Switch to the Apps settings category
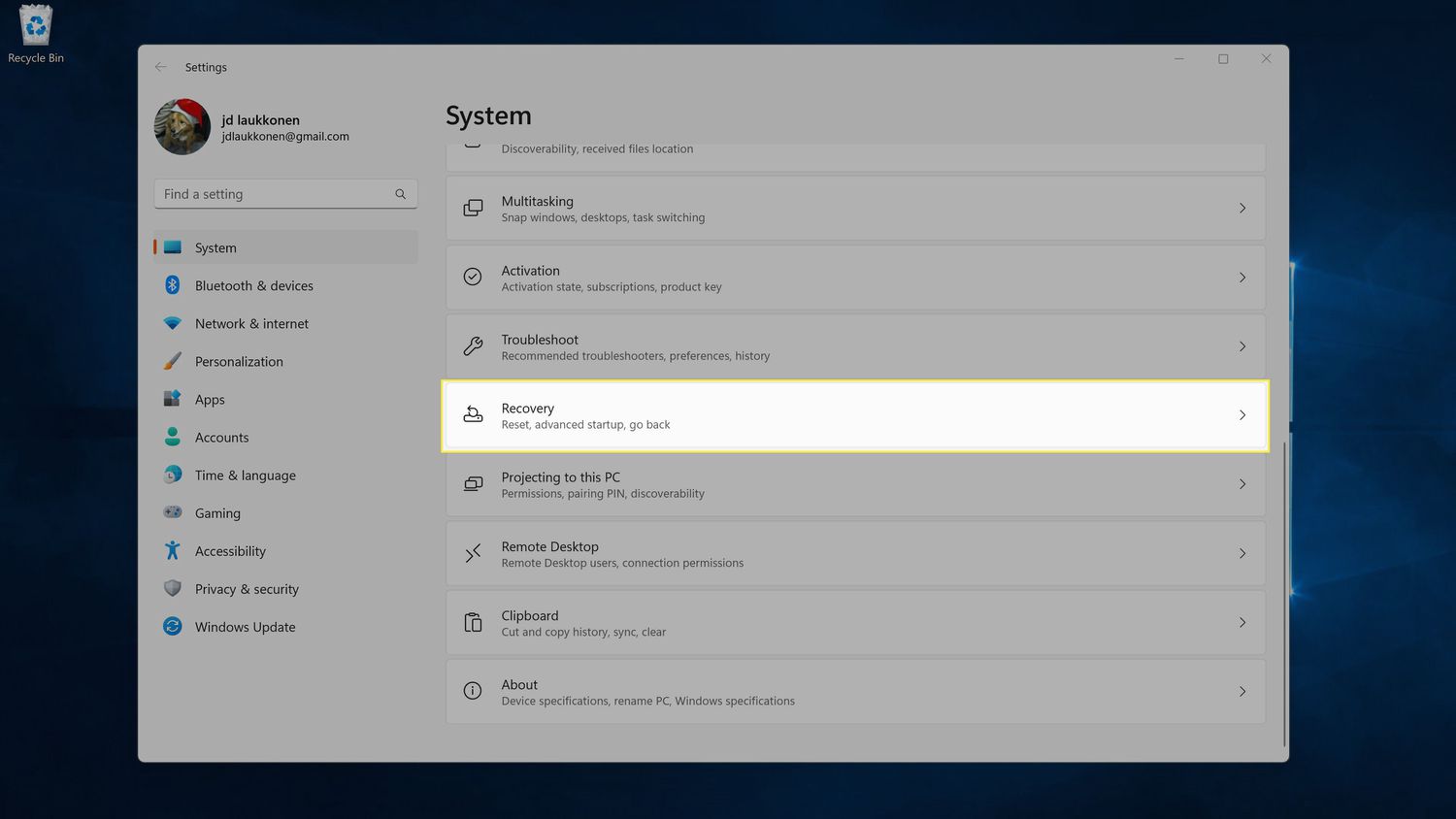Screen dimensions: 1456x819 (210, 400)
